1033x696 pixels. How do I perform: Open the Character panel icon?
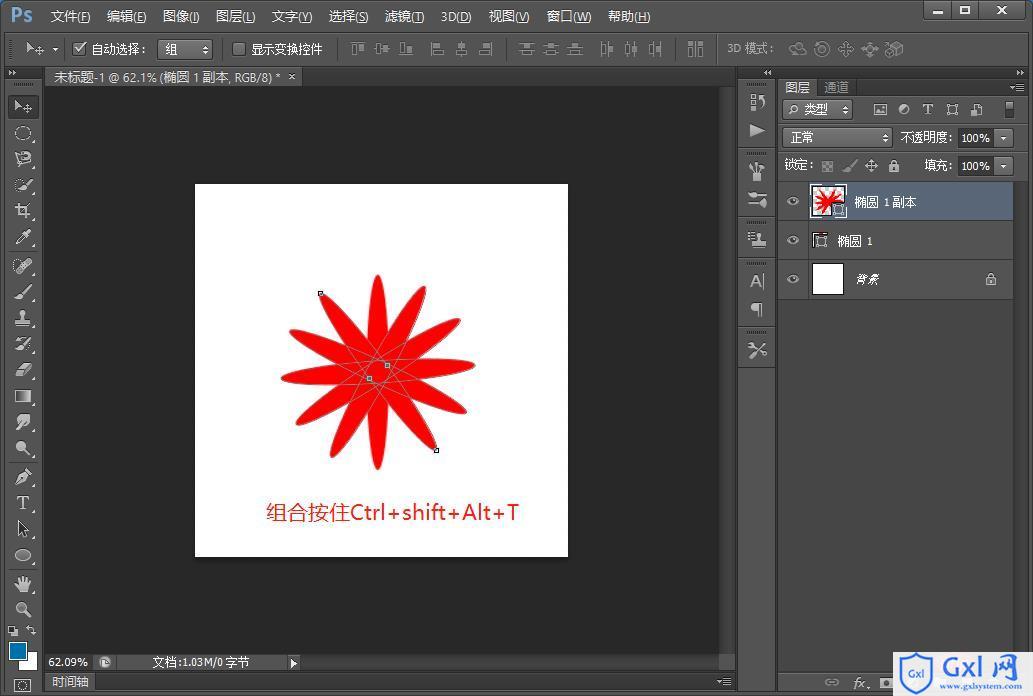(x=757, y=281)
